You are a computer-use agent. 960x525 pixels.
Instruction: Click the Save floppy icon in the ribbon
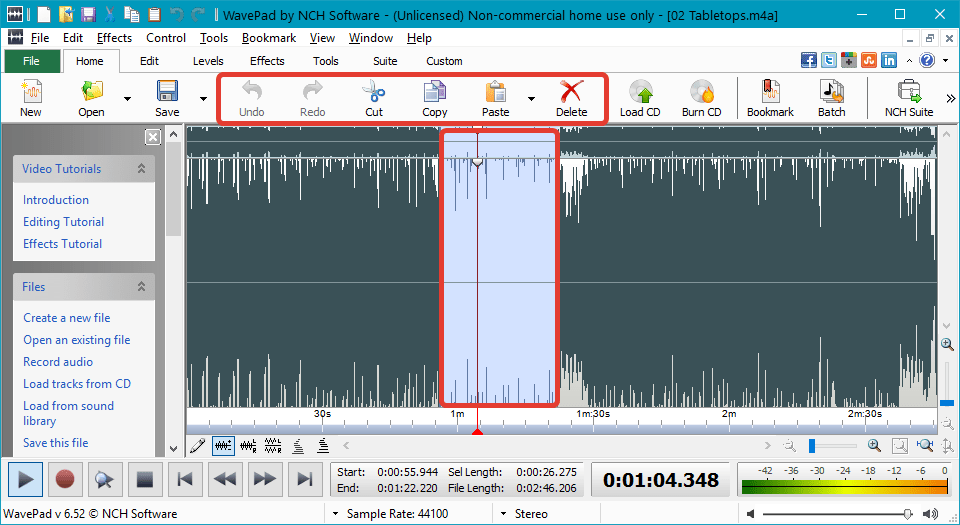[x=167, y=92]
